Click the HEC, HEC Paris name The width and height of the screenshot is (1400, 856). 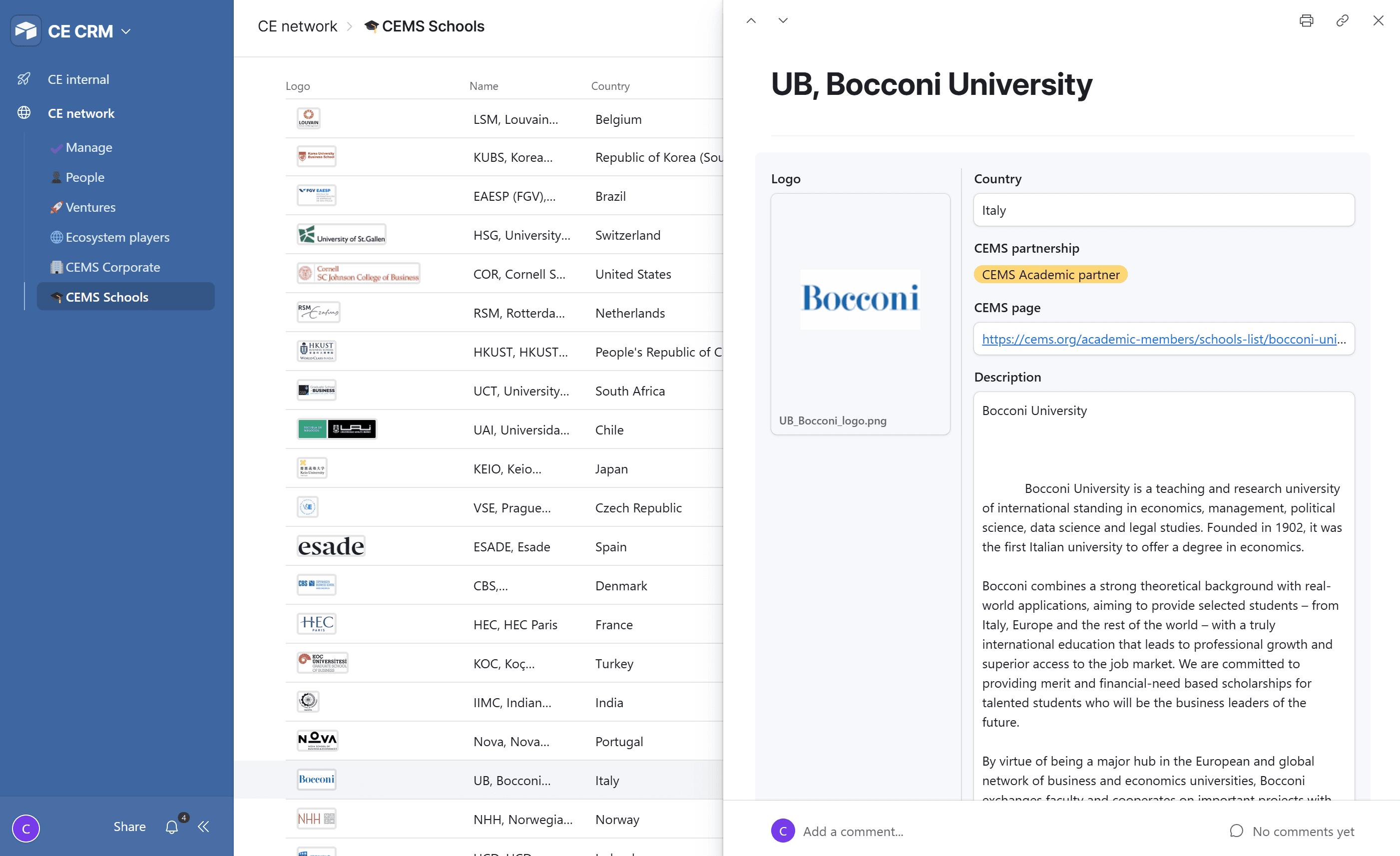[515, 625]
